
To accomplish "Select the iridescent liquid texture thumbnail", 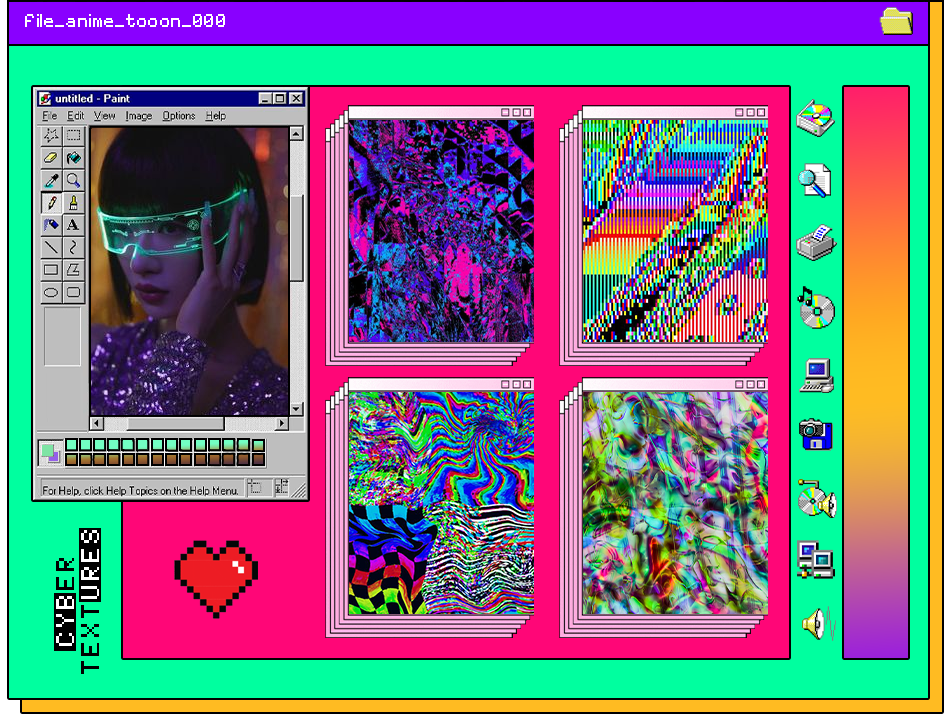I will [675, 503].
